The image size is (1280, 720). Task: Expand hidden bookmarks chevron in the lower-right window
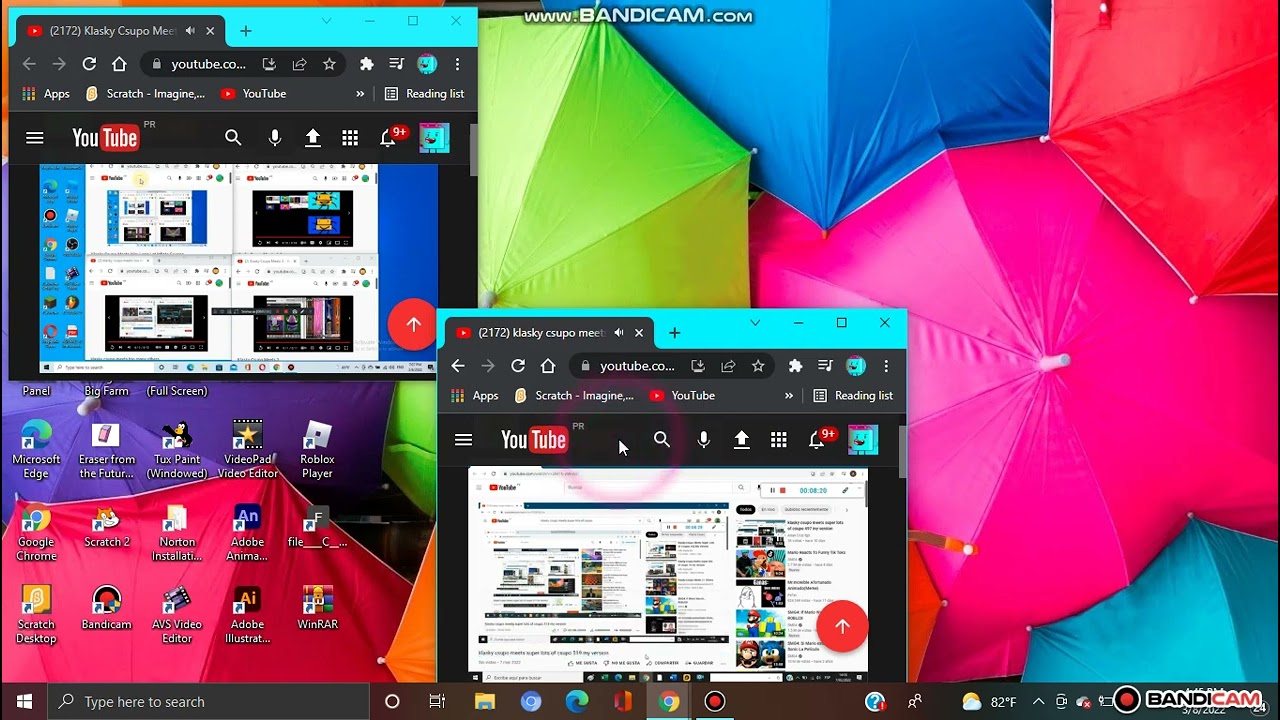(x=789, y=396)
